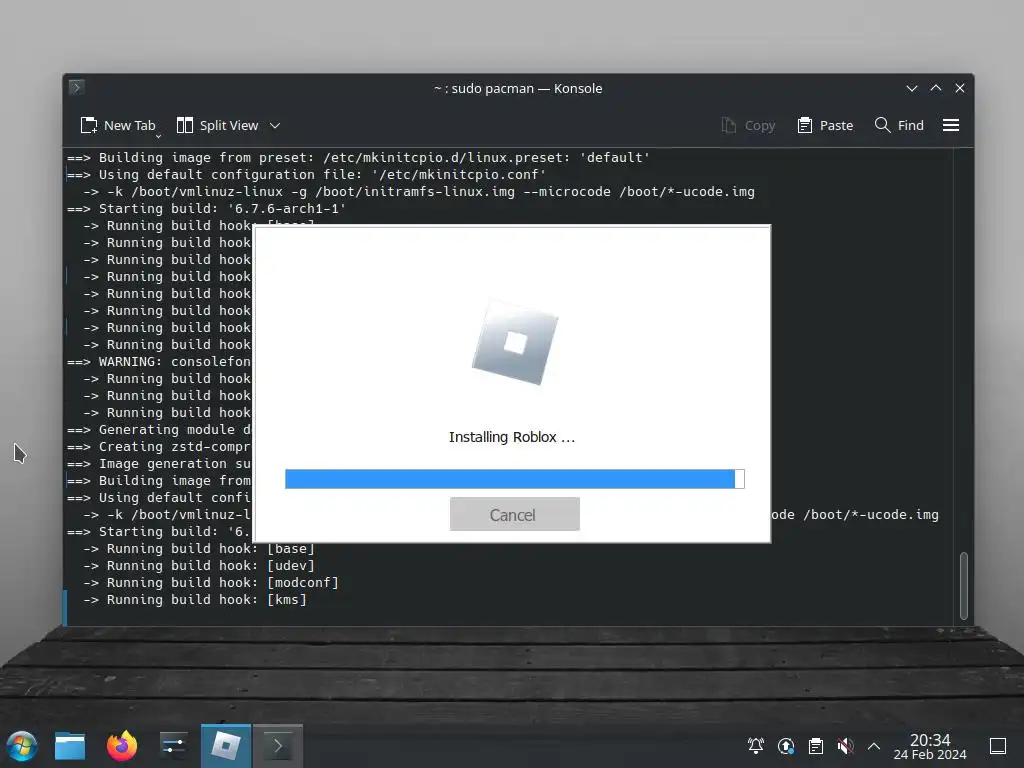Open system updates tray icon
This screenshot has width=1024, height=768.
(x=786, y=746)
